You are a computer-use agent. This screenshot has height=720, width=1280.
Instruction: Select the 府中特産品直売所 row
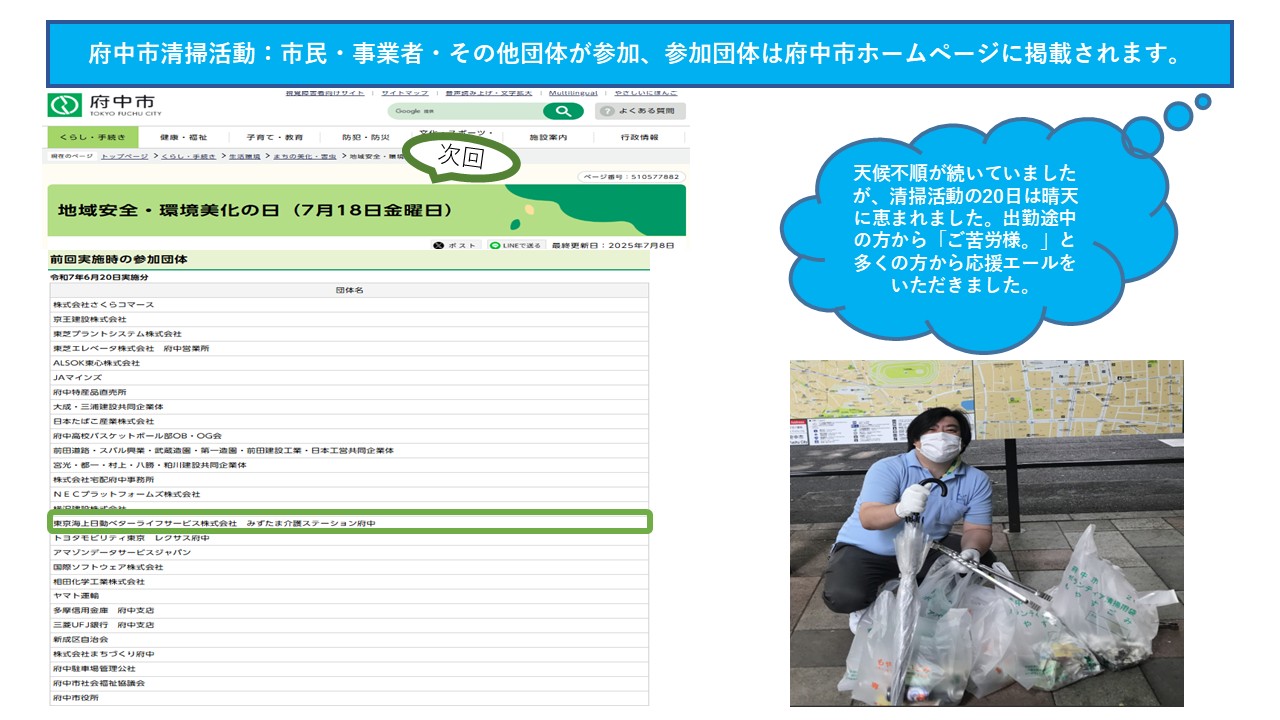350,392
